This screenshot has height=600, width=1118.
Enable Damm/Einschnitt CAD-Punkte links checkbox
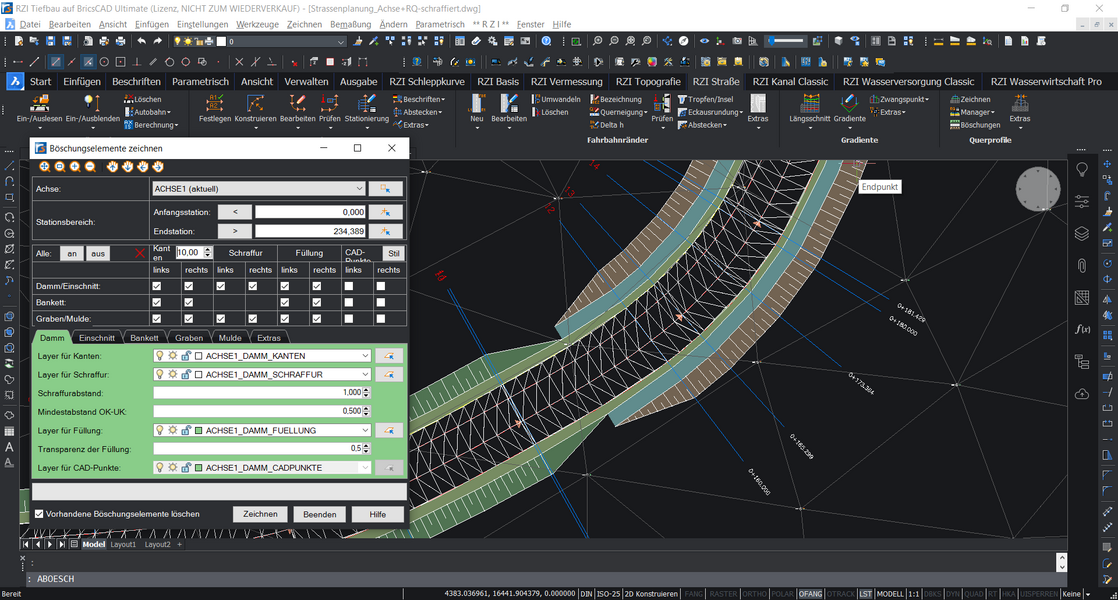point(349,286)
